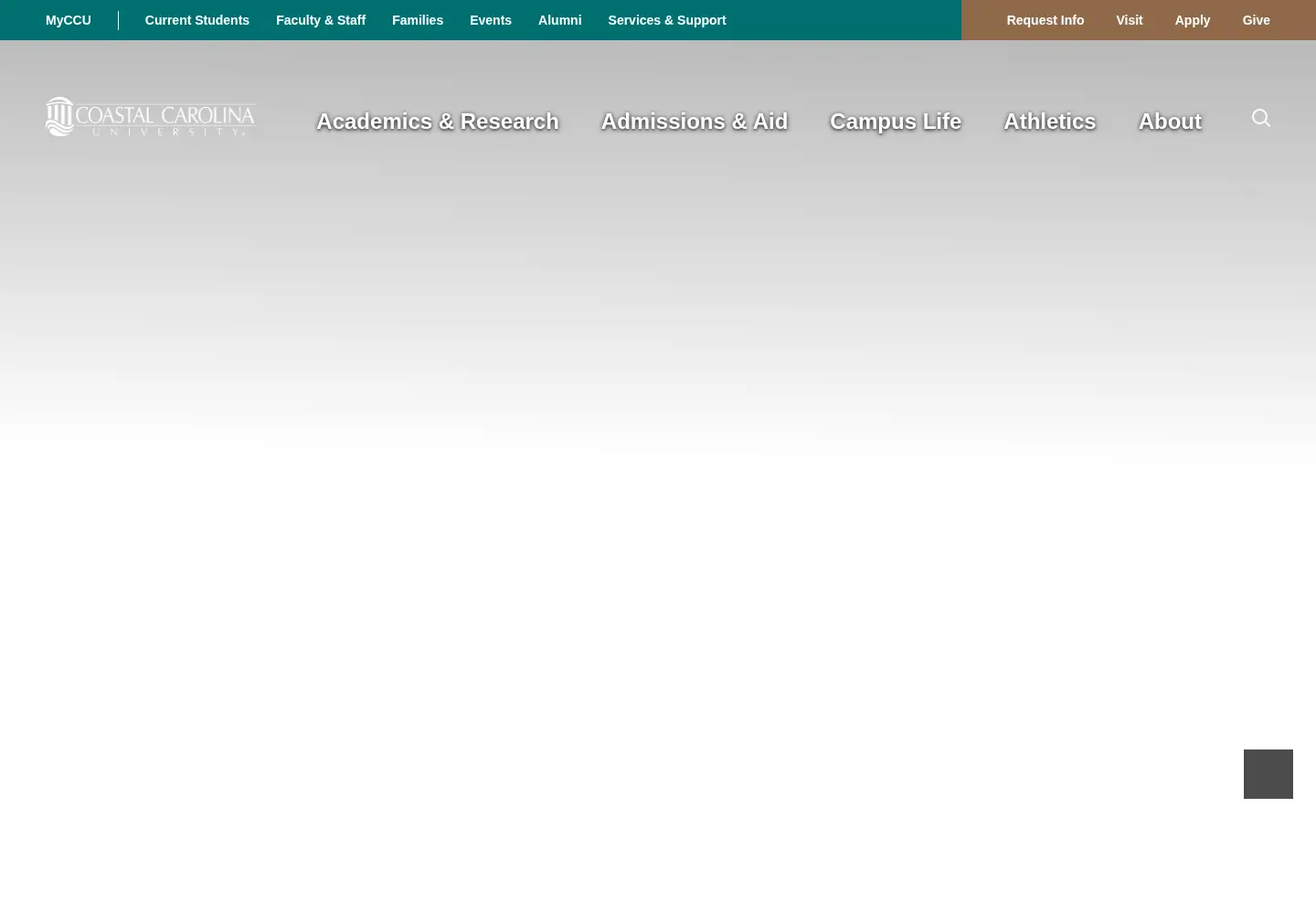Viewport: 1316px width, 914px height.
Task: Open the Athletics menu item
Action: [x=1050, y=121]
